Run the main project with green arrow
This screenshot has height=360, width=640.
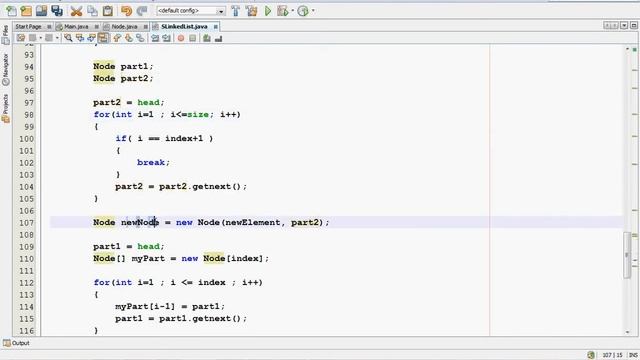pos(268,11)
